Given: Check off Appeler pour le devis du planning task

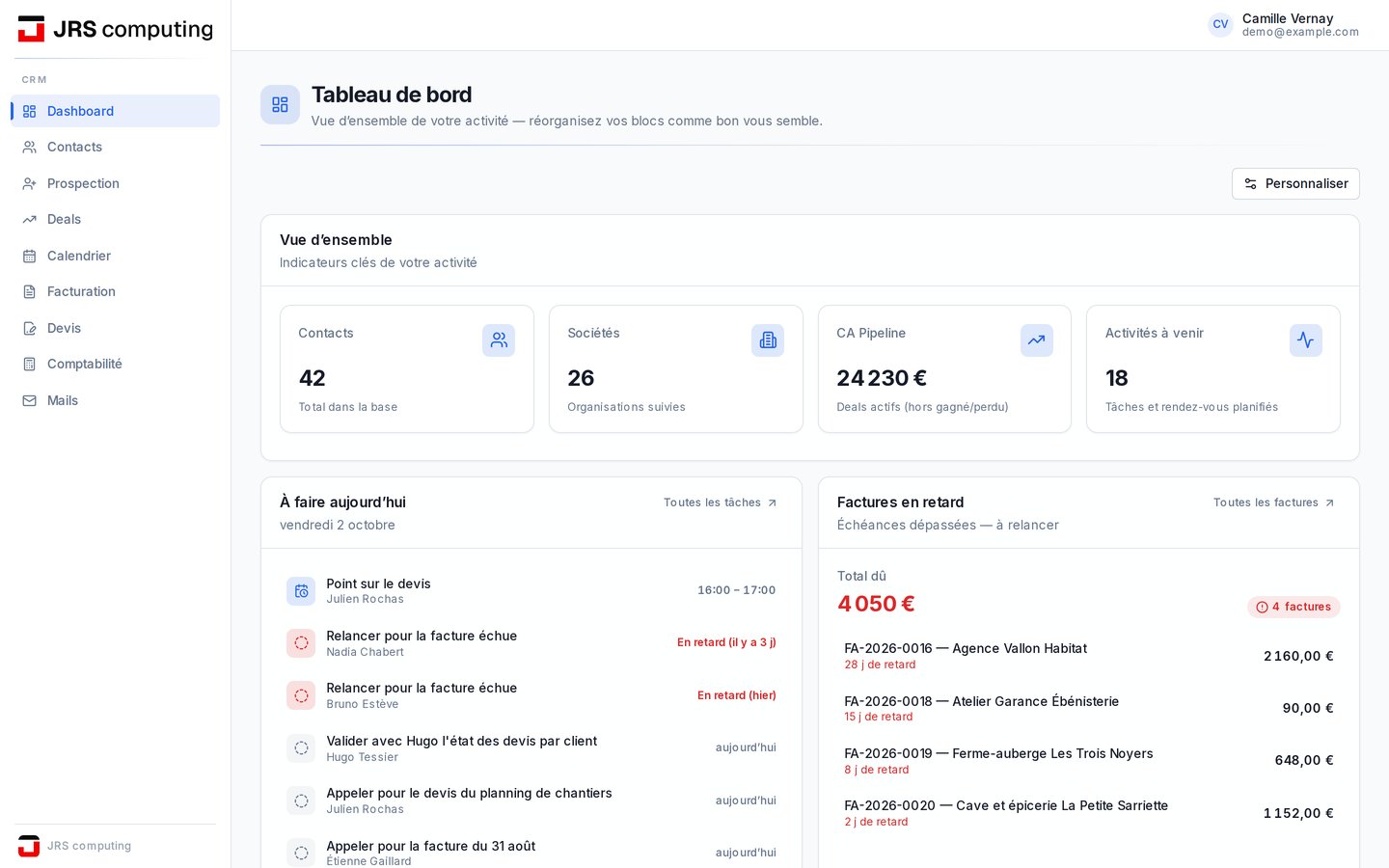Looking at the screenshot, I should pos(301,800).
